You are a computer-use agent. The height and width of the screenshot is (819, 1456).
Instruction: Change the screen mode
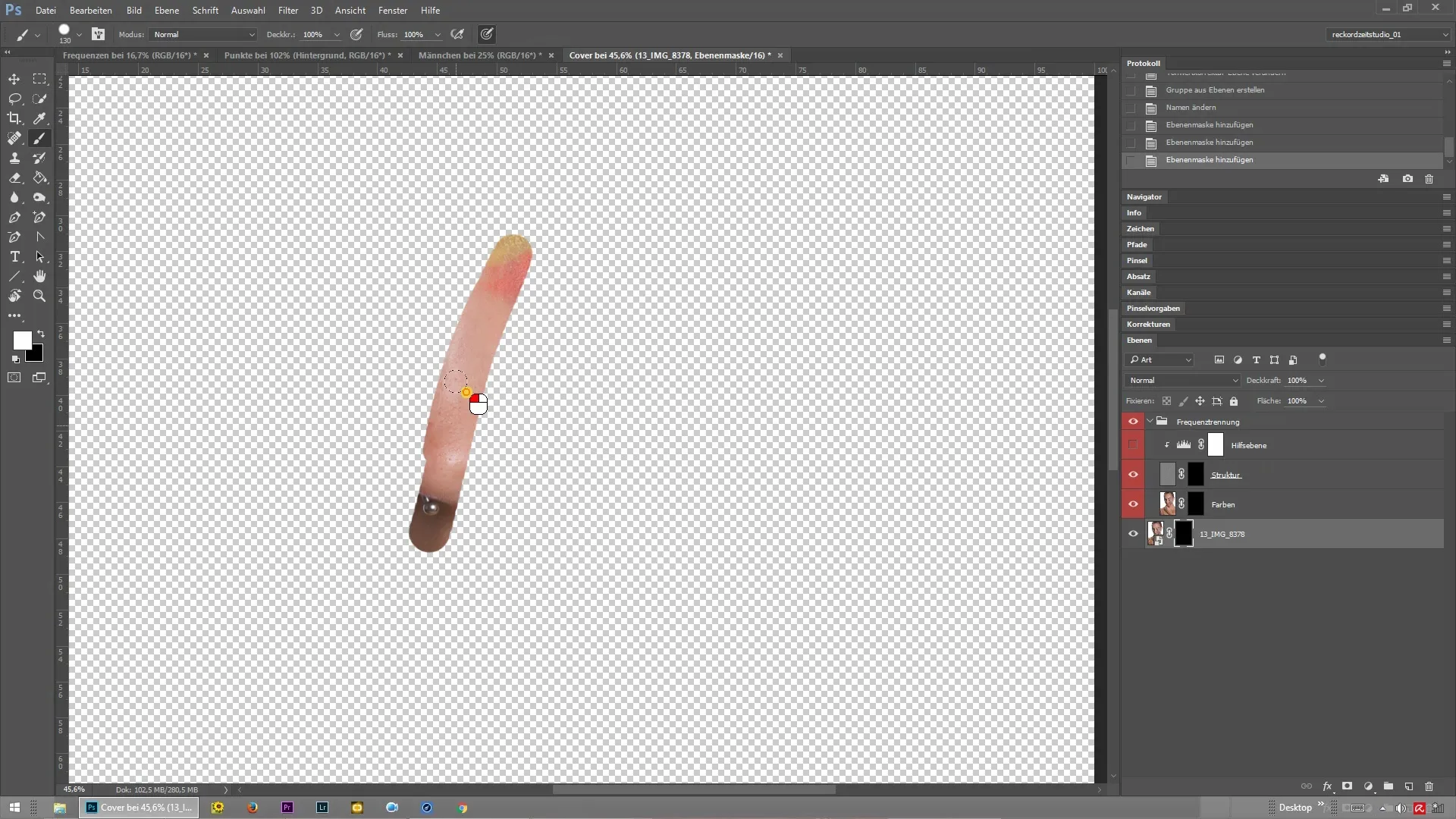coord(39,378)
